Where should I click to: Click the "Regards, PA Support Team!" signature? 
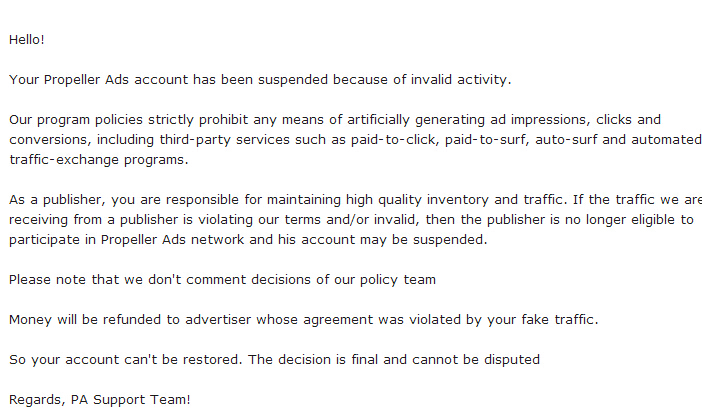(100, 400)
